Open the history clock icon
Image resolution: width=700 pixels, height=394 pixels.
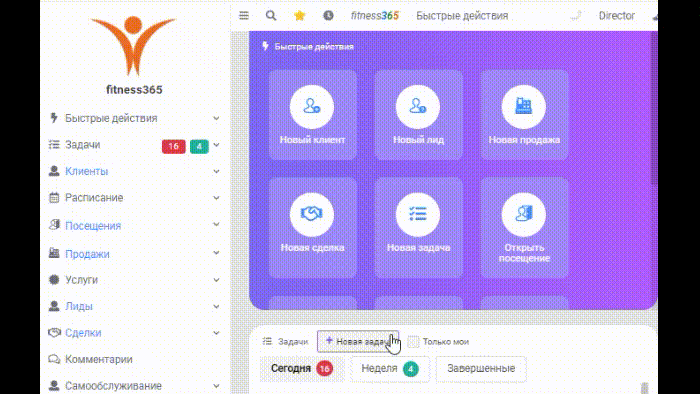point(328,16)
